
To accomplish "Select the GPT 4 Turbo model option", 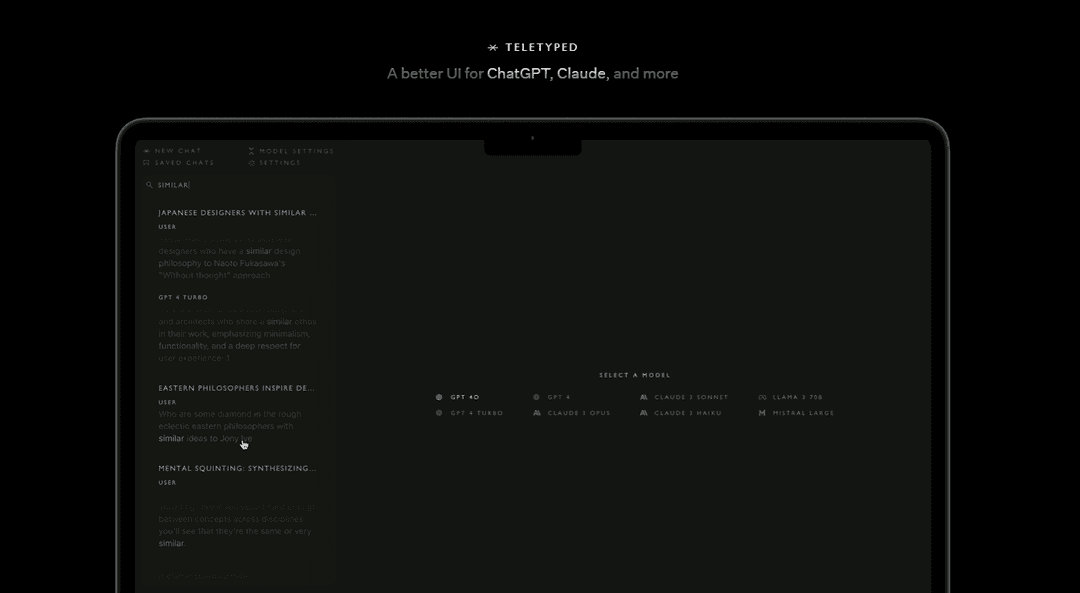I will (x=470, y=413).
